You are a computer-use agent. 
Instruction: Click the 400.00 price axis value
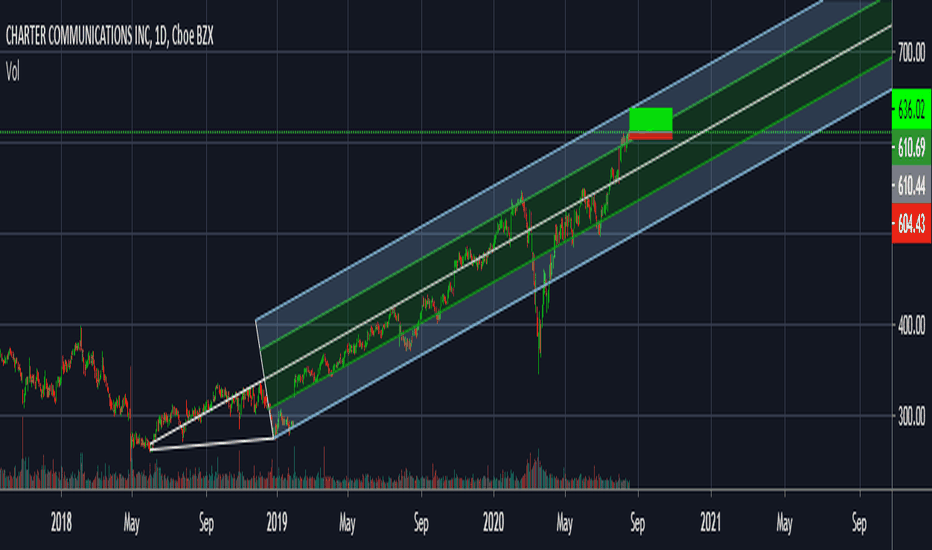click(x=911, y=325)
